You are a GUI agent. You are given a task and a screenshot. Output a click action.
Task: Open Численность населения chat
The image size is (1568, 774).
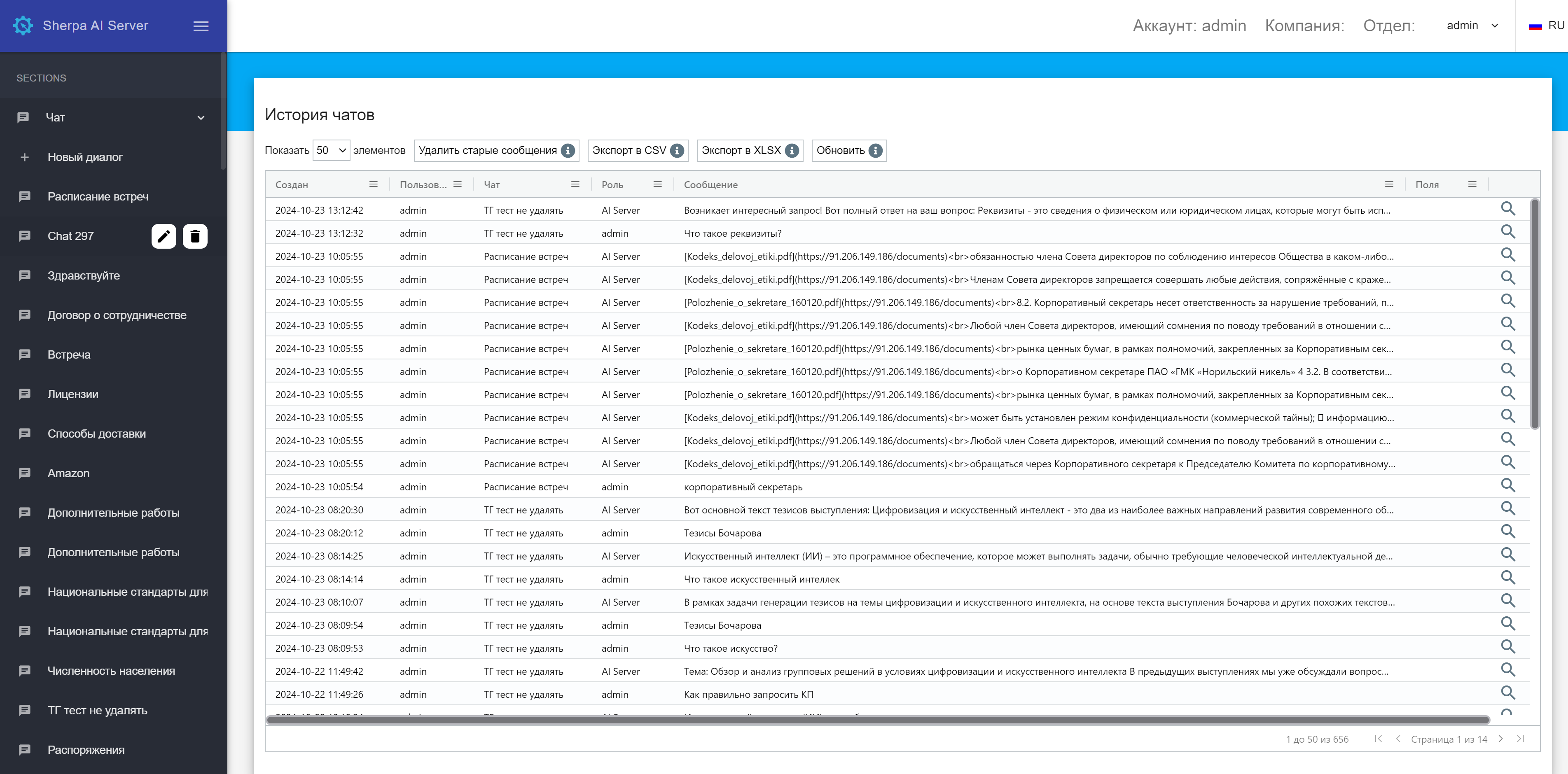111,671
